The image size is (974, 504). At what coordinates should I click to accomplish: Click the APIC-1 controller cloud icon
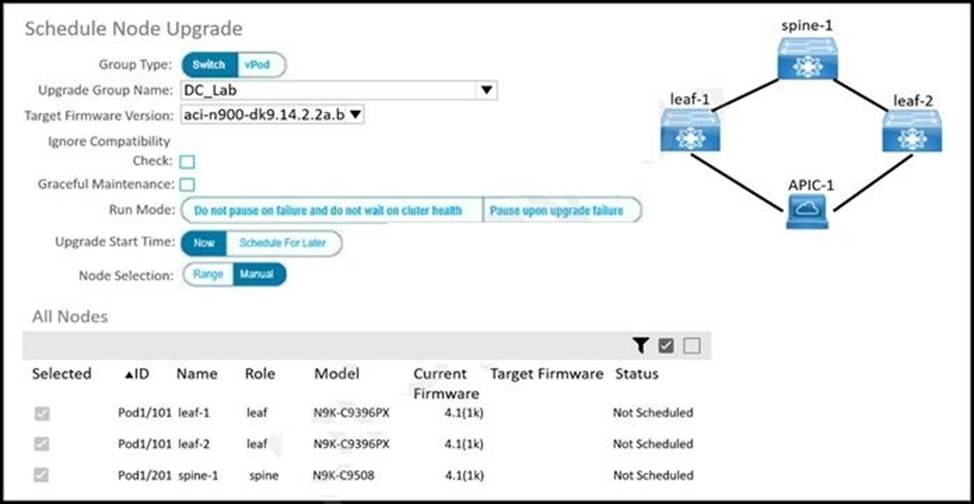(806, 208)
